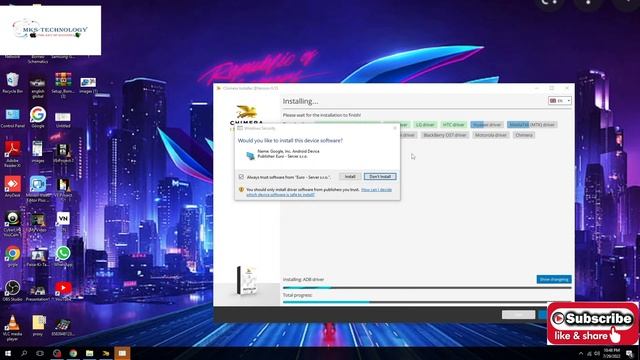This screenshot has width=640, height=360.
Task: Open the Windows Start menu
Action: [8, 353]
